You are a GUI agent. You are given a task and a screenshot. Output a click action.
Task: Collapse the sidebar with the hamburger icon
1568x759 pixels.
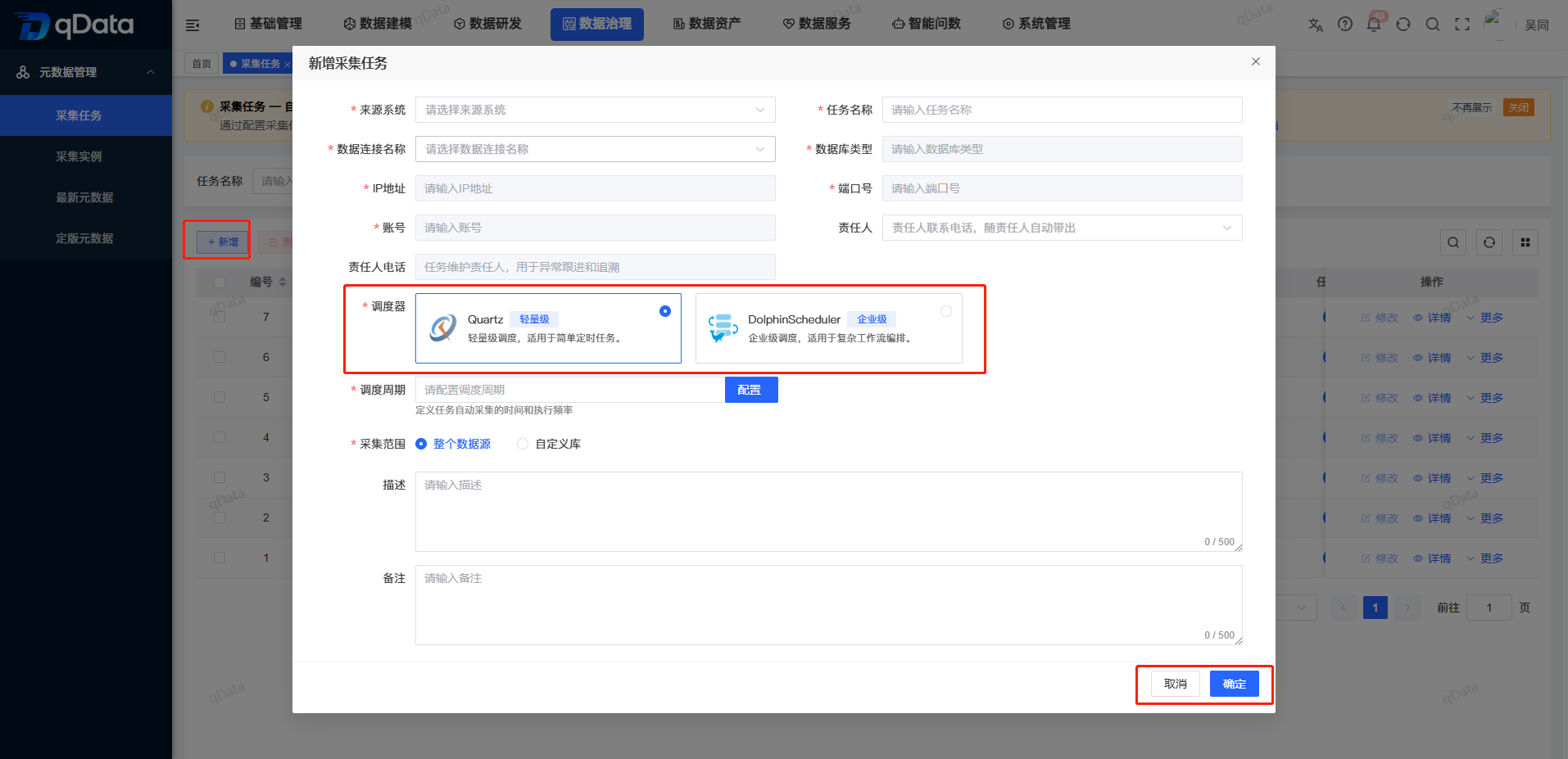[x=193, y=25]
